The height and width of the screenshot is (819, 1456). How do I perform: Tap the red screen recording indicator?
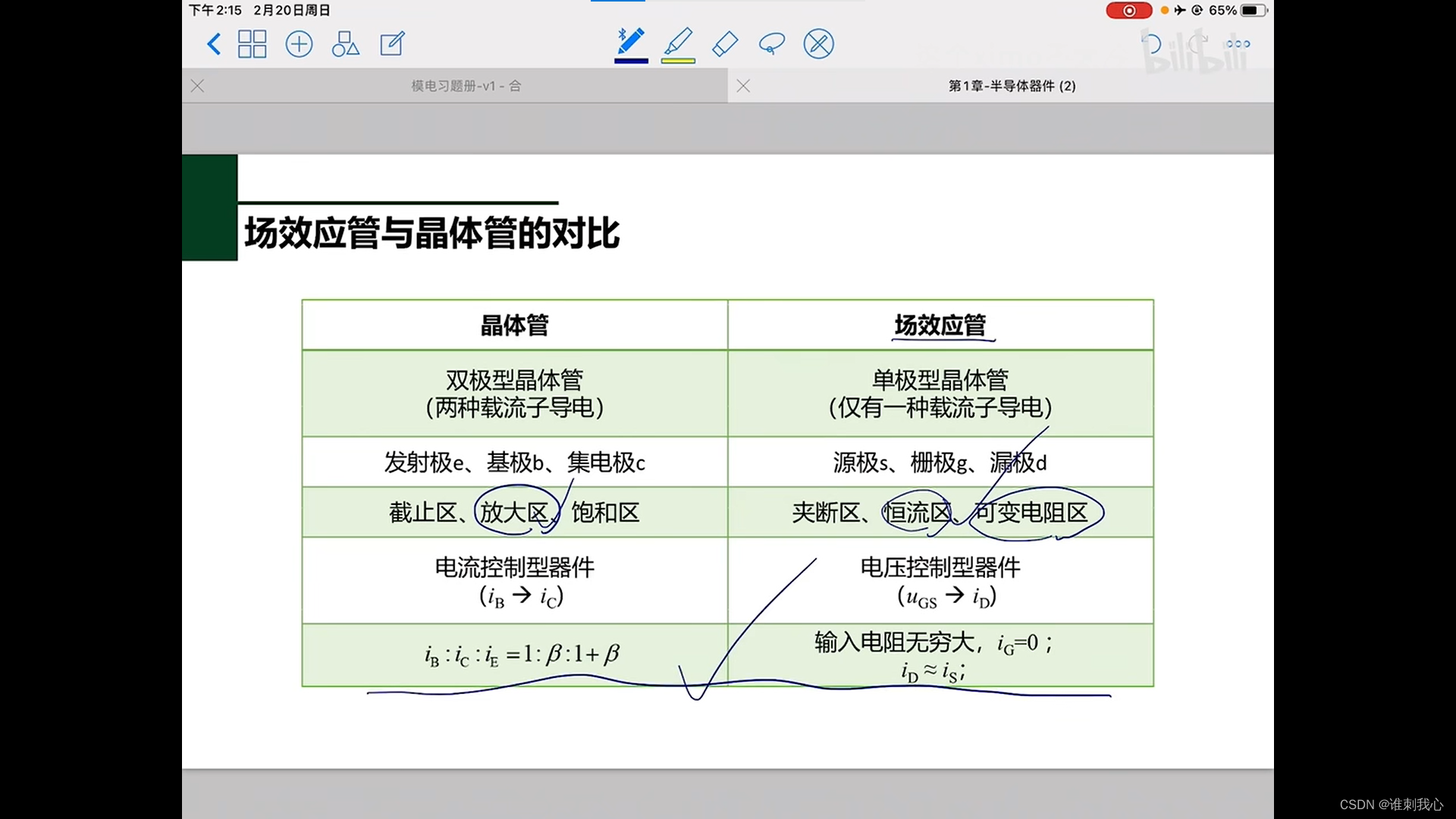point(1128,11)
